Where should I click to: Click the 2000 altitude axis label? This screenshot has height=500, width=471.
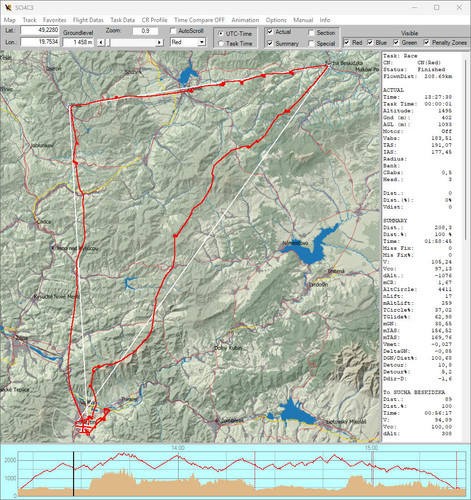[x=10, y=460]
